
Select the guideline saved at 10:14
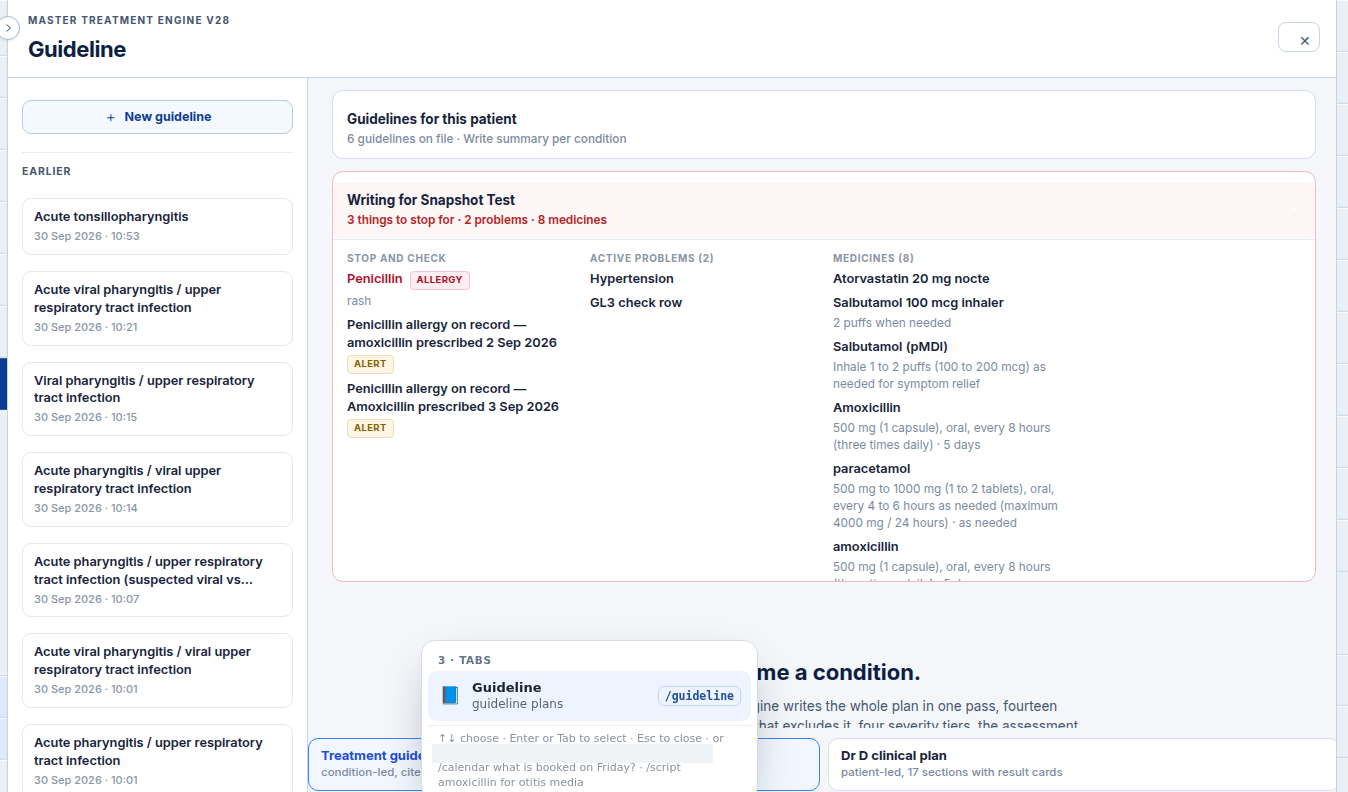(x=157, y=489)
